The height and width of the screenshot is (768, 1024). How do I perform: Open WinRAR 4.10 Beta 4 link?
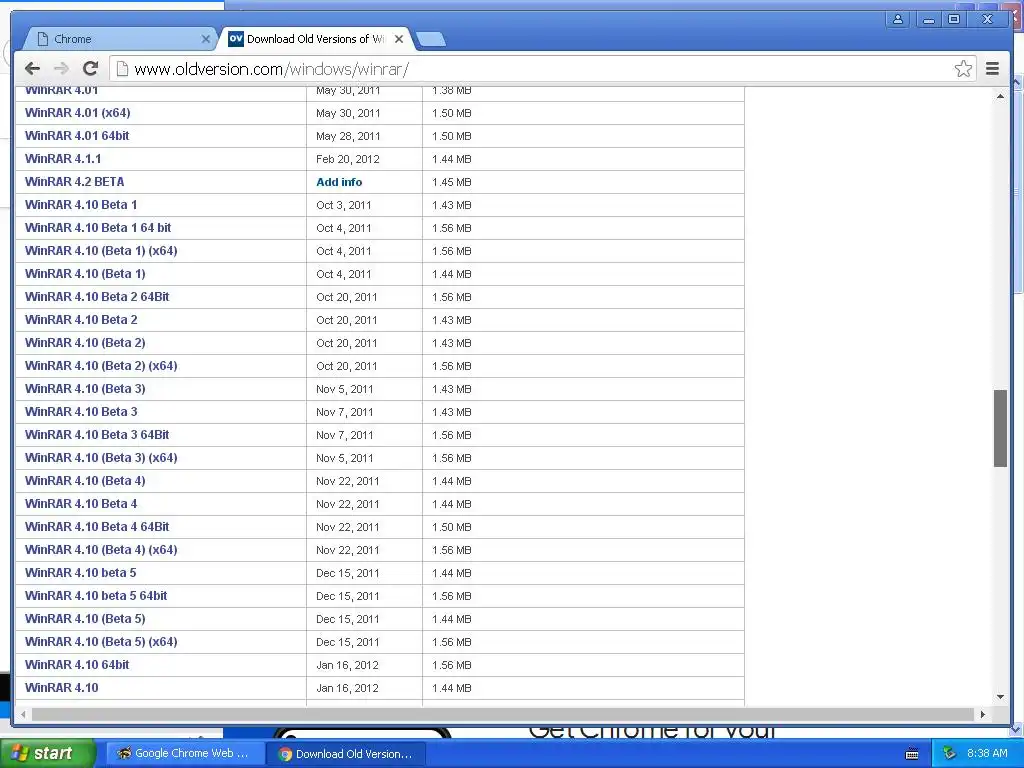click(x=81, y=504)
